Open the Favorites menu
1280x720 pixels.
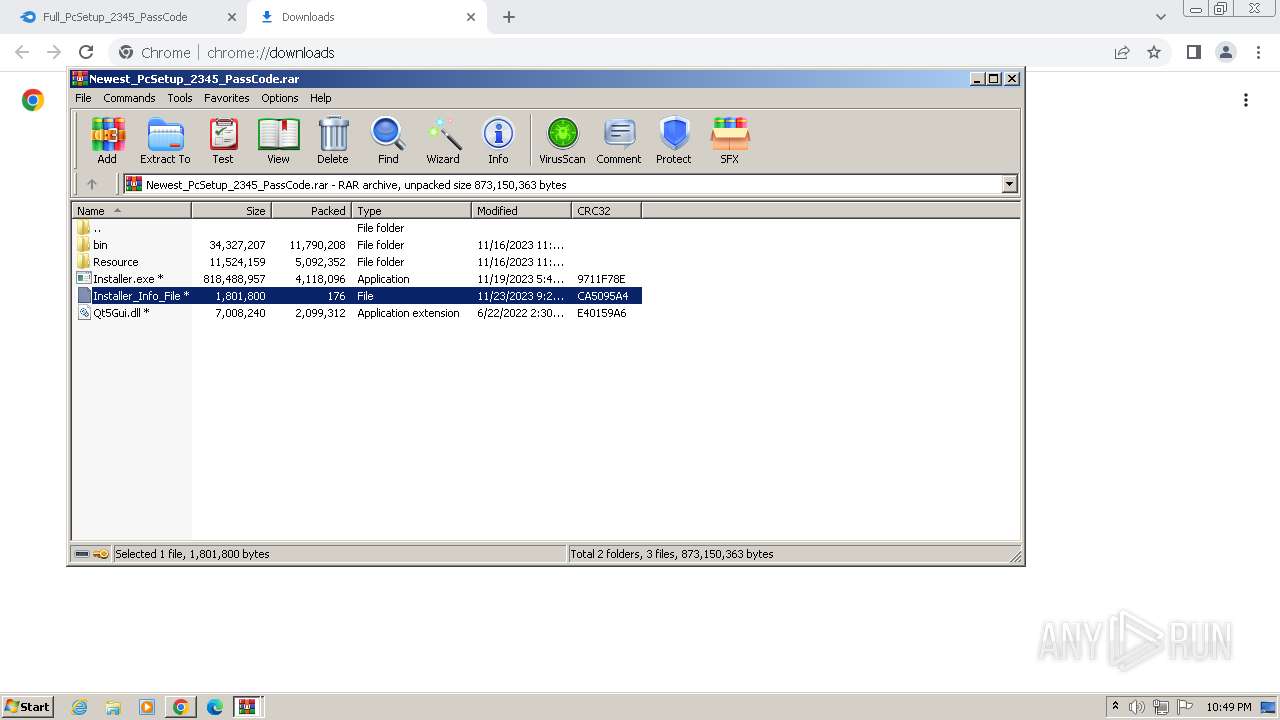tap(227, 98)
